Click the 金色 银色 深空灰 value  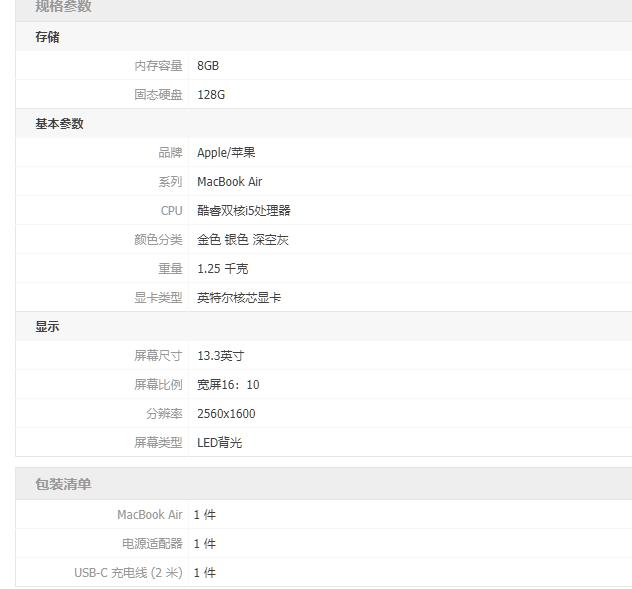pos(243,239)
